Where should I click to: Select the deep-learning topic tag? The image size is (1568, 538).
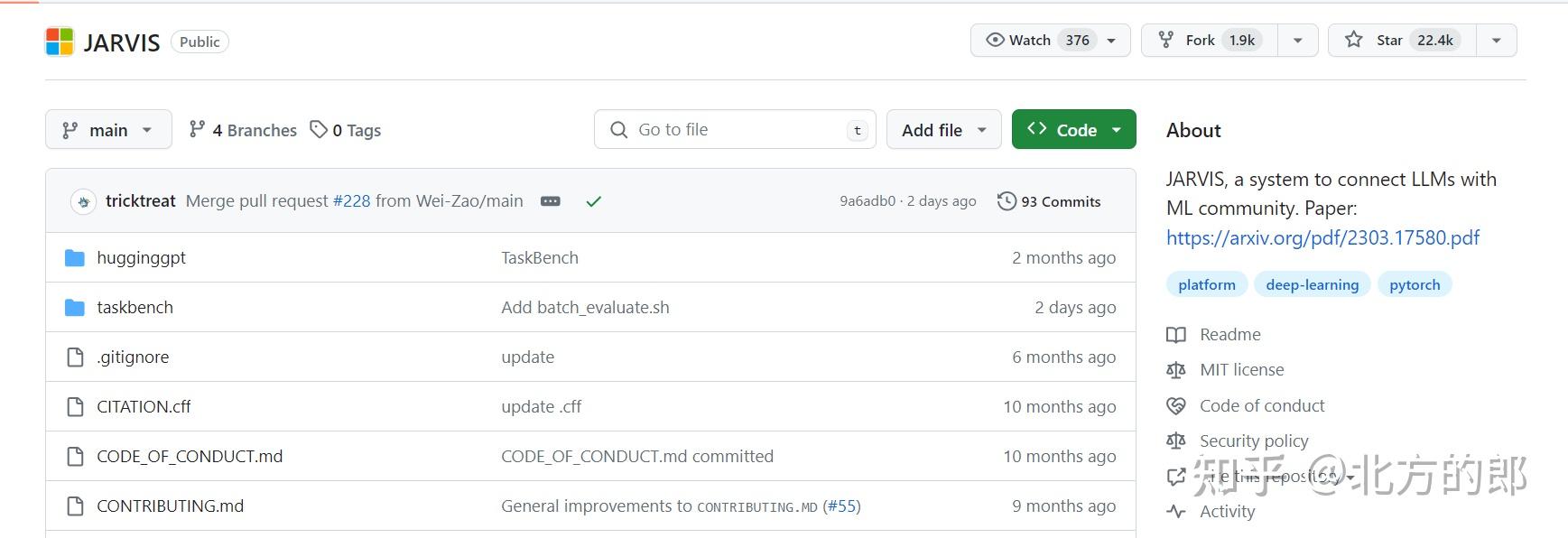point(1312,284)
